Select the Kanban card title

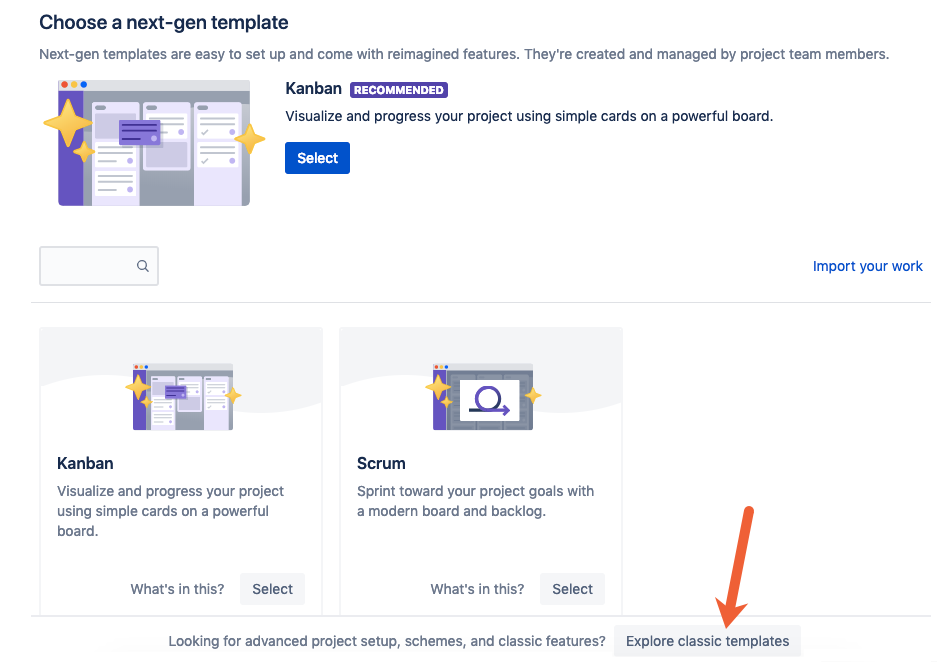point(85,463)
